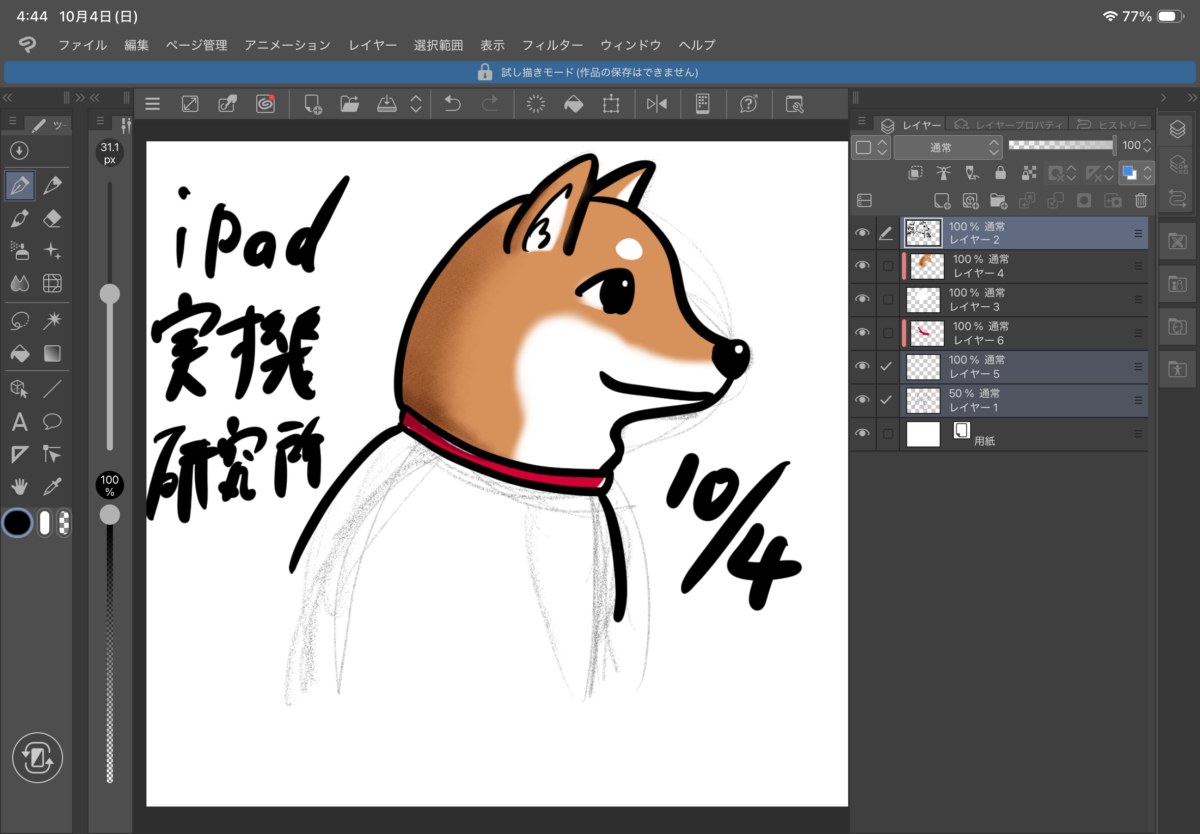Expand the right panel dock chevron
The image size is (1200, 834).
(1164, 97)
